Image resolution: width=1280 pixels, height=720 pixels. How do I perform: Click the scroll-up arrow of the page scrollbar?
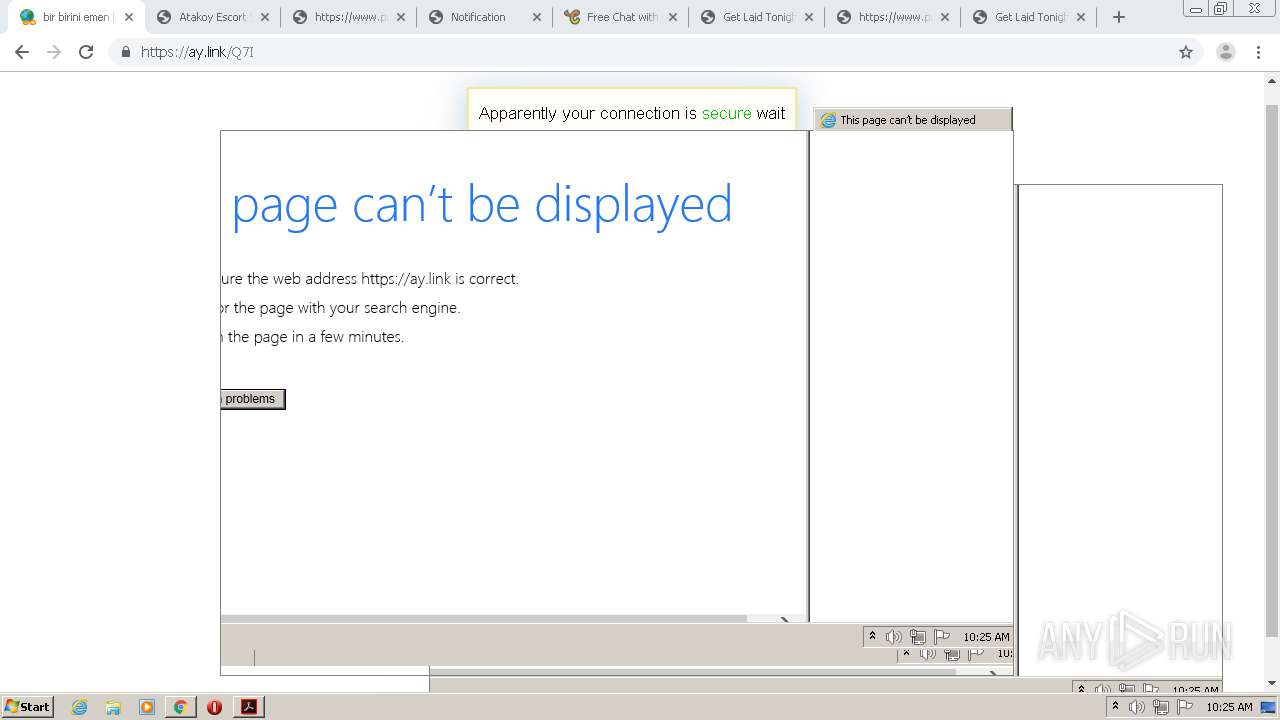click(1272, 82)
